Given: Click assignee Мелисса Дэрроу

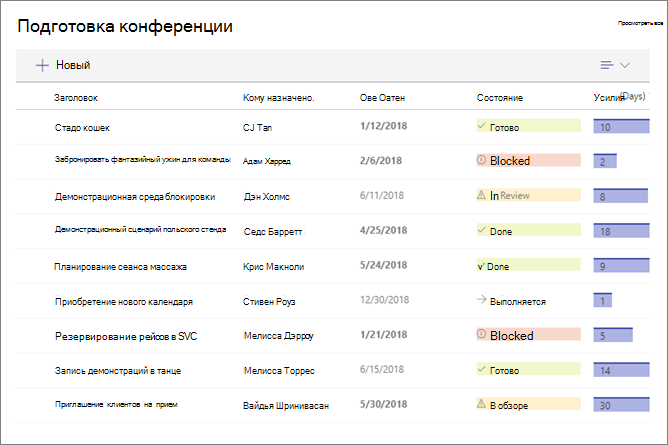Looking at the screenshot, I should tap(279, 336).
